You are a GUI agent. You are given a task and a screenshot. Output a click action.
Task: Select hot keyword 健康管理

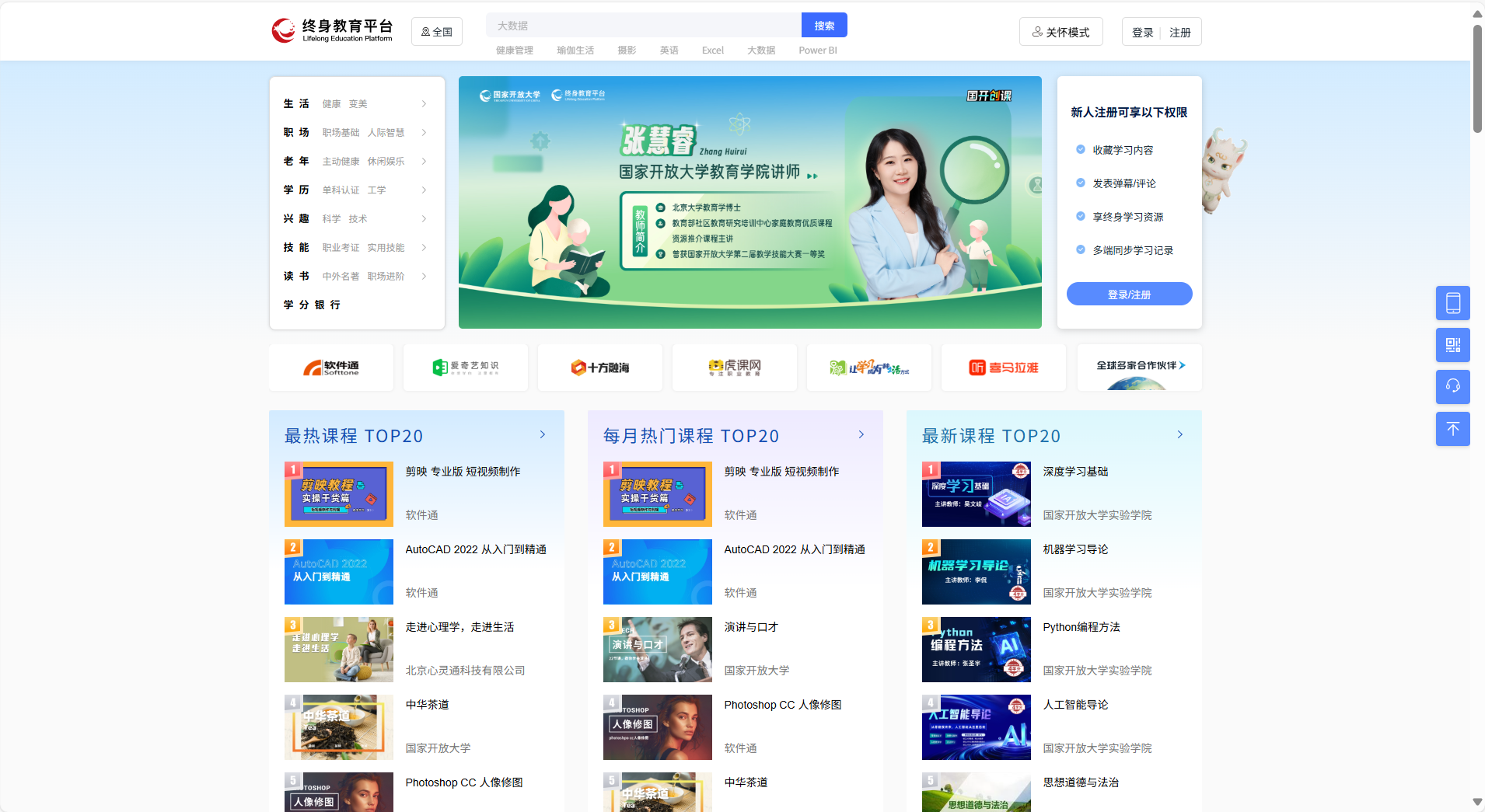coord(515,51)
